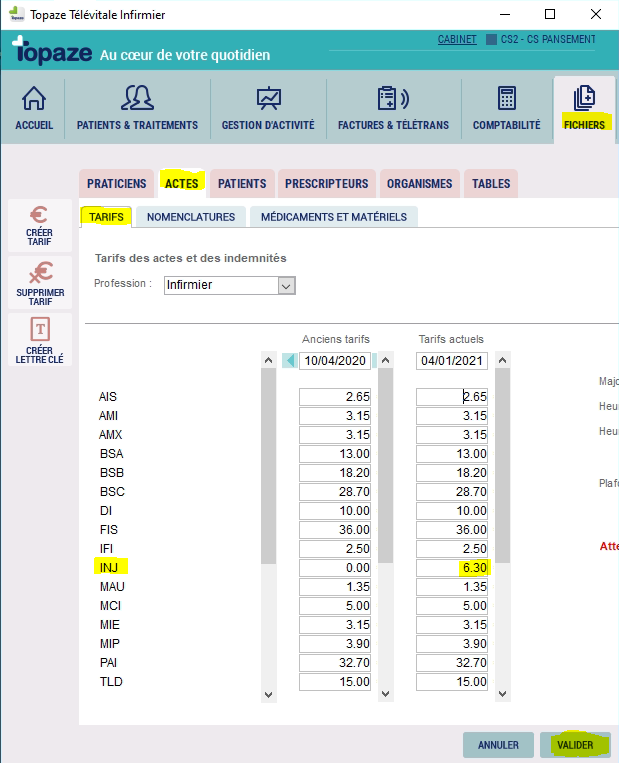The width and height of the screenshot is (619, 763).
Task: Click up arrow of Tarifs actuels scrollbar
Action: [503, 360]
